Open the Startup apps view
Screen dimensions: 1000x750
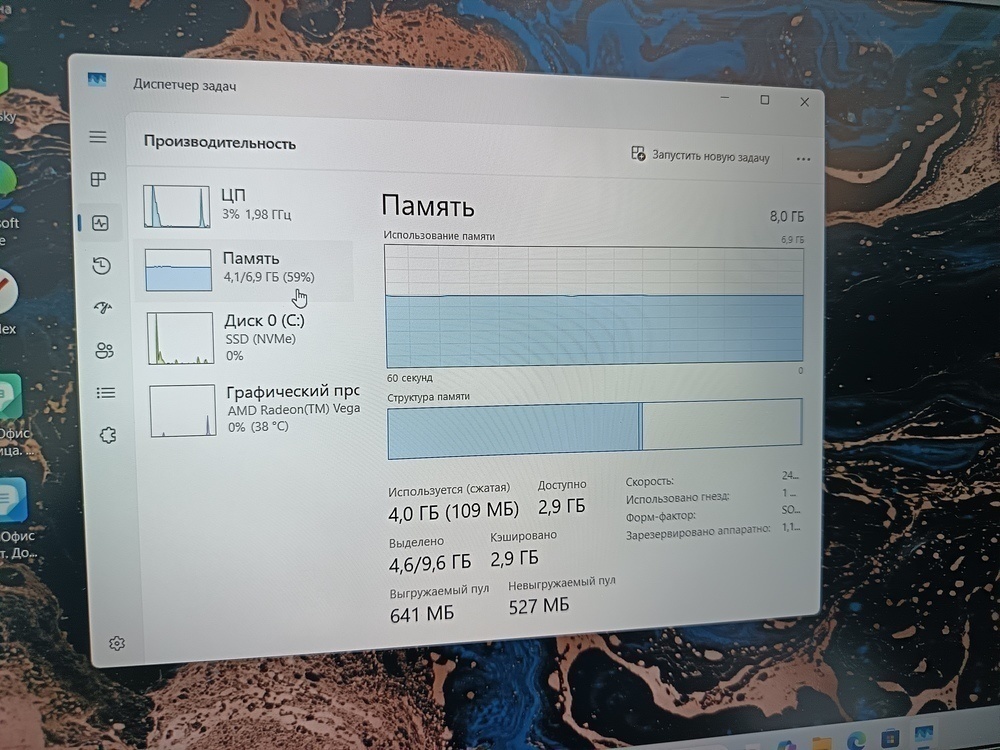(x=101, y=308)
